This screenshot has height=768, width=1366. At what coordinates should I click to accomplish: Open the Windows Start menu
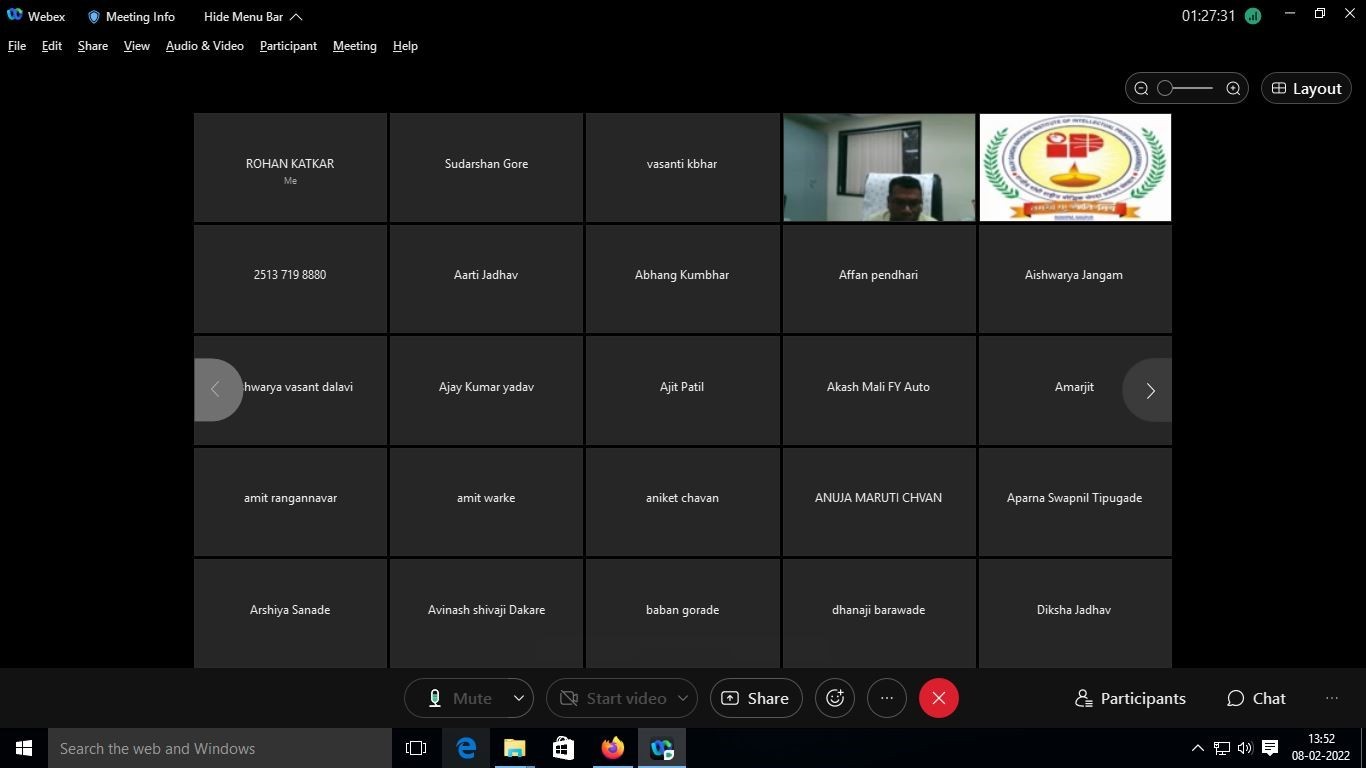pos(24,748)
